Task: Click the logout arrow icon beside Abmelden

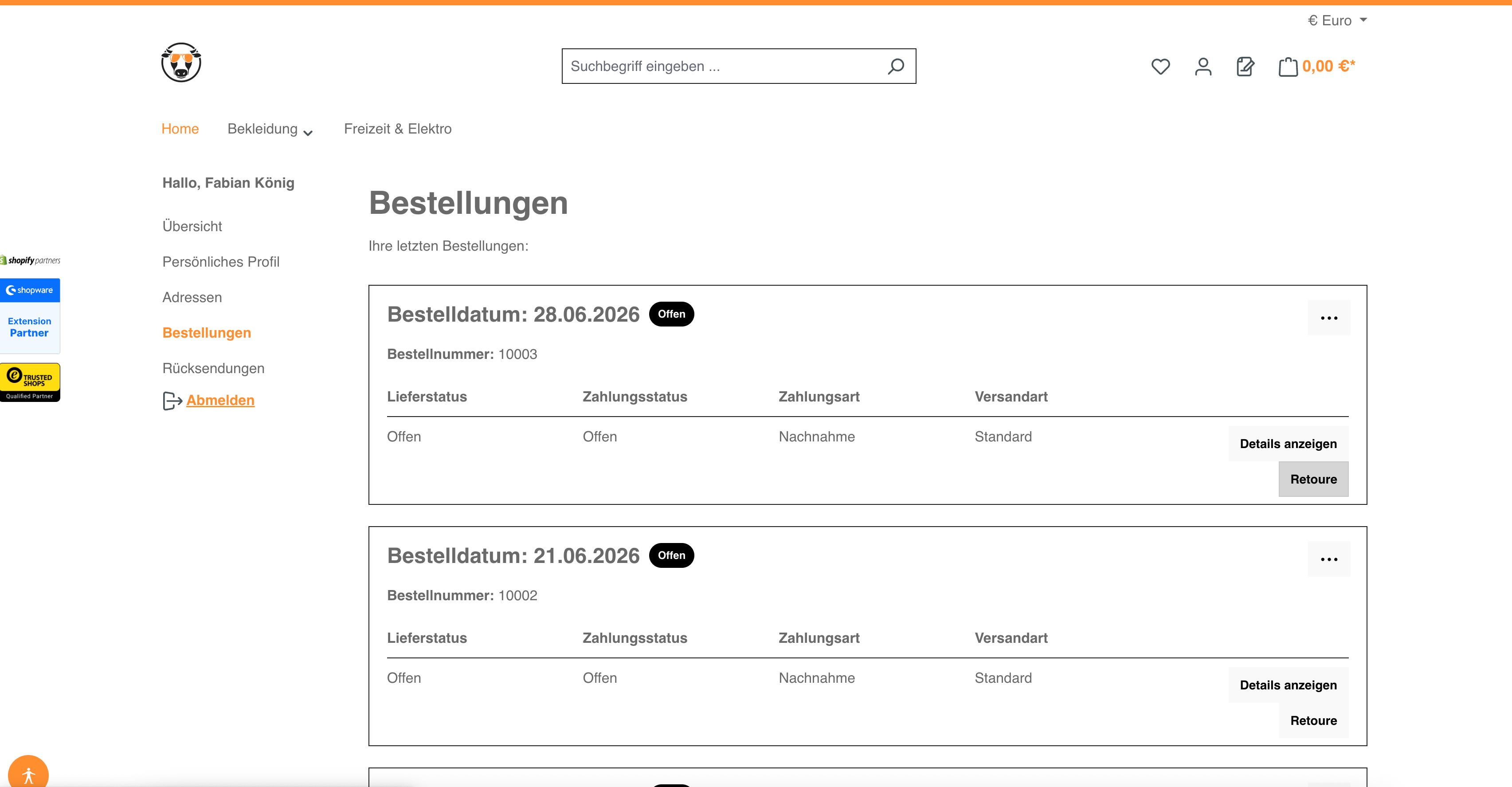Action: coord(172,401)
